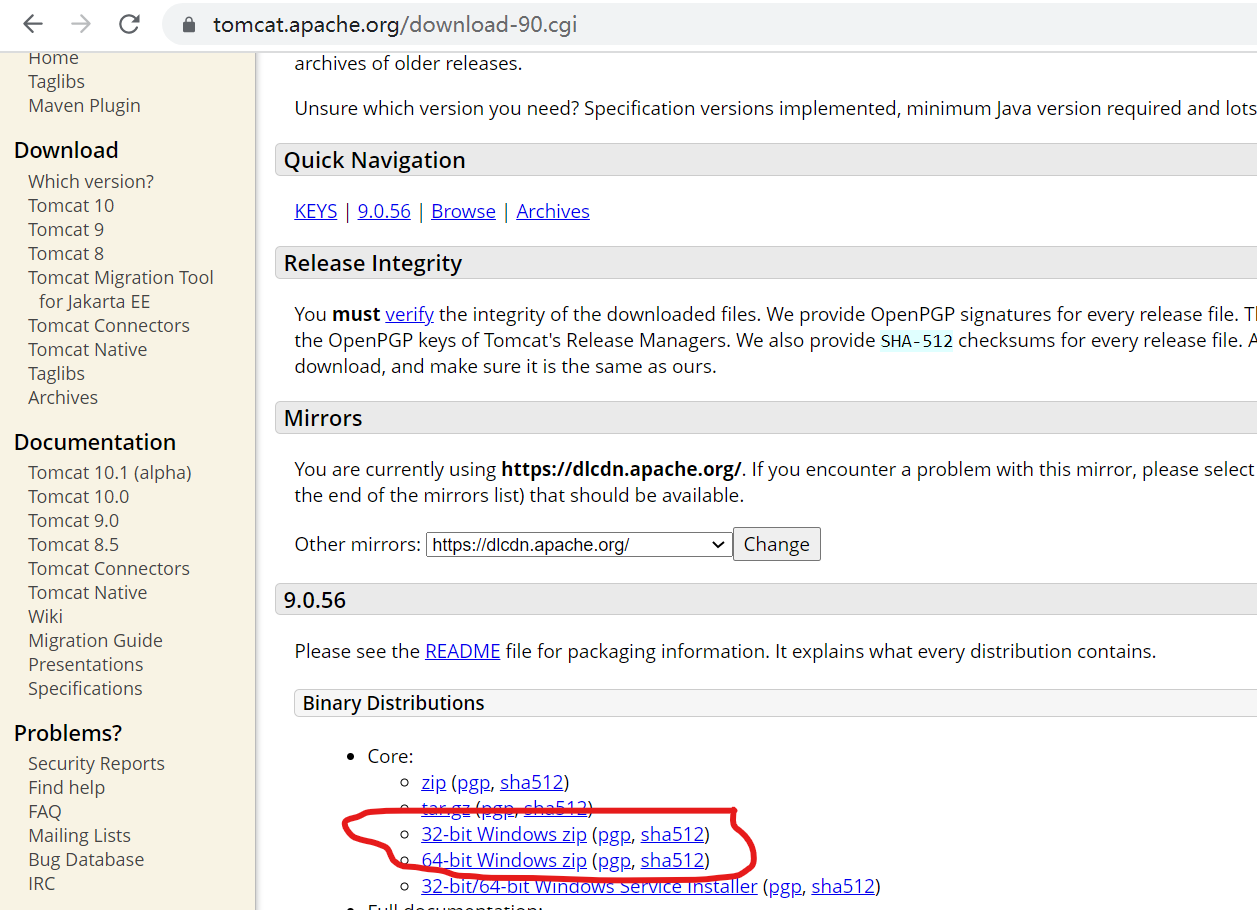Open pgp link for 64-bit Windows zip
Viewport: 1257px width, 910px height.
614,860
